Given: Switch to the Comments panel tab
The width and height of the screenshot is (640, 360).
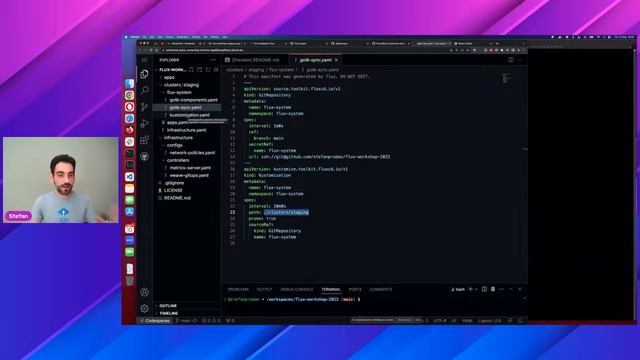Looking at the screenshot, I should tap(381, 289).
